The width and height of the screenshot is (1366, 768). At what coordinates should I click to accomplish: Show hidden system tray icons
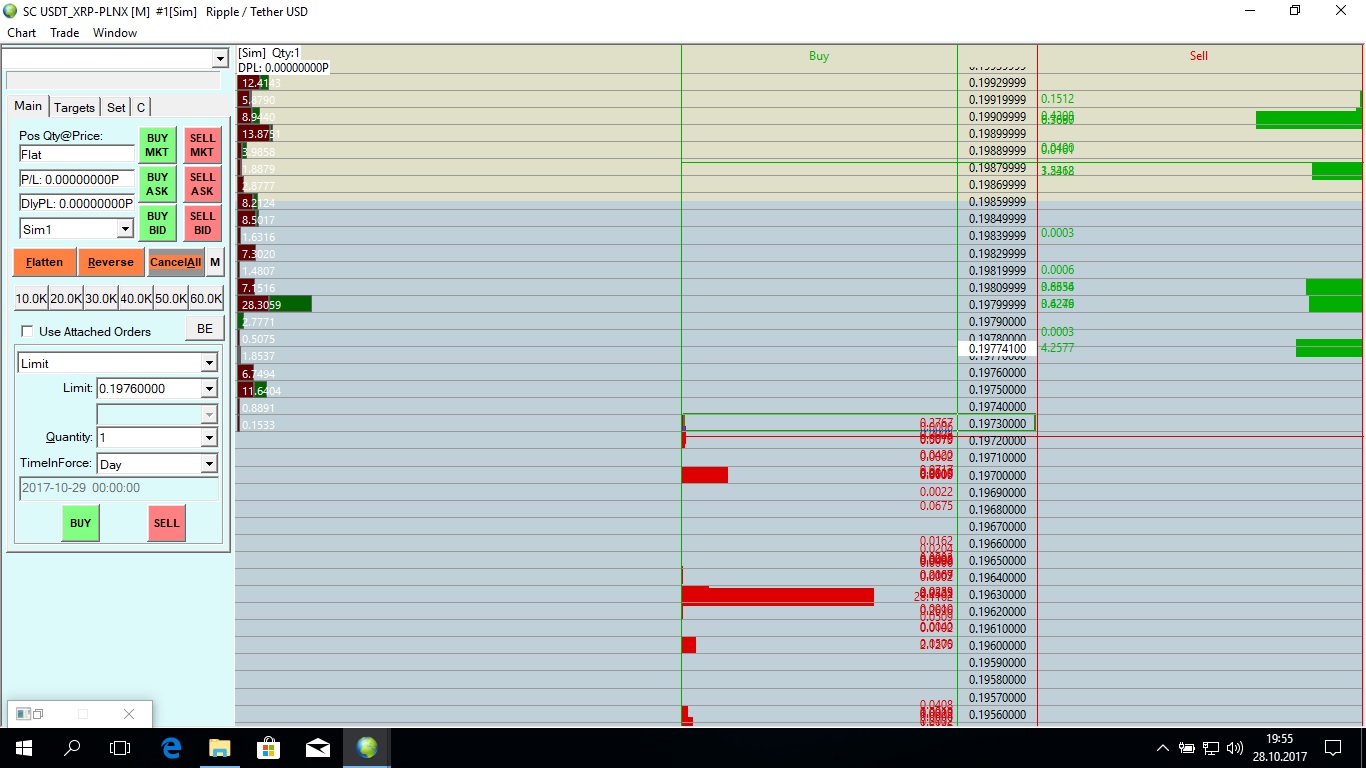1162,748
